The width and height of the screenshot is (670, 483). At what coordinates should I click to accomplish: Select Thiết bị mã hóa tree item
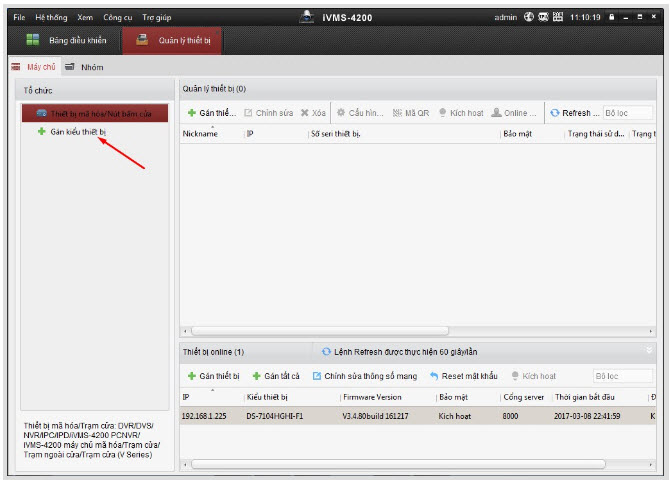(x=94, y=114)
